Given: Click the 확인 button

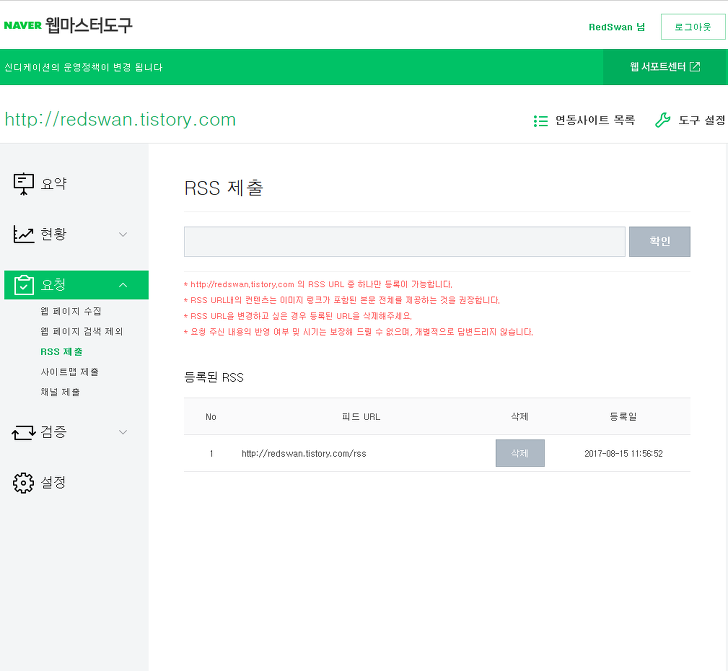Looking at the screenshot, I should (660, 241).
